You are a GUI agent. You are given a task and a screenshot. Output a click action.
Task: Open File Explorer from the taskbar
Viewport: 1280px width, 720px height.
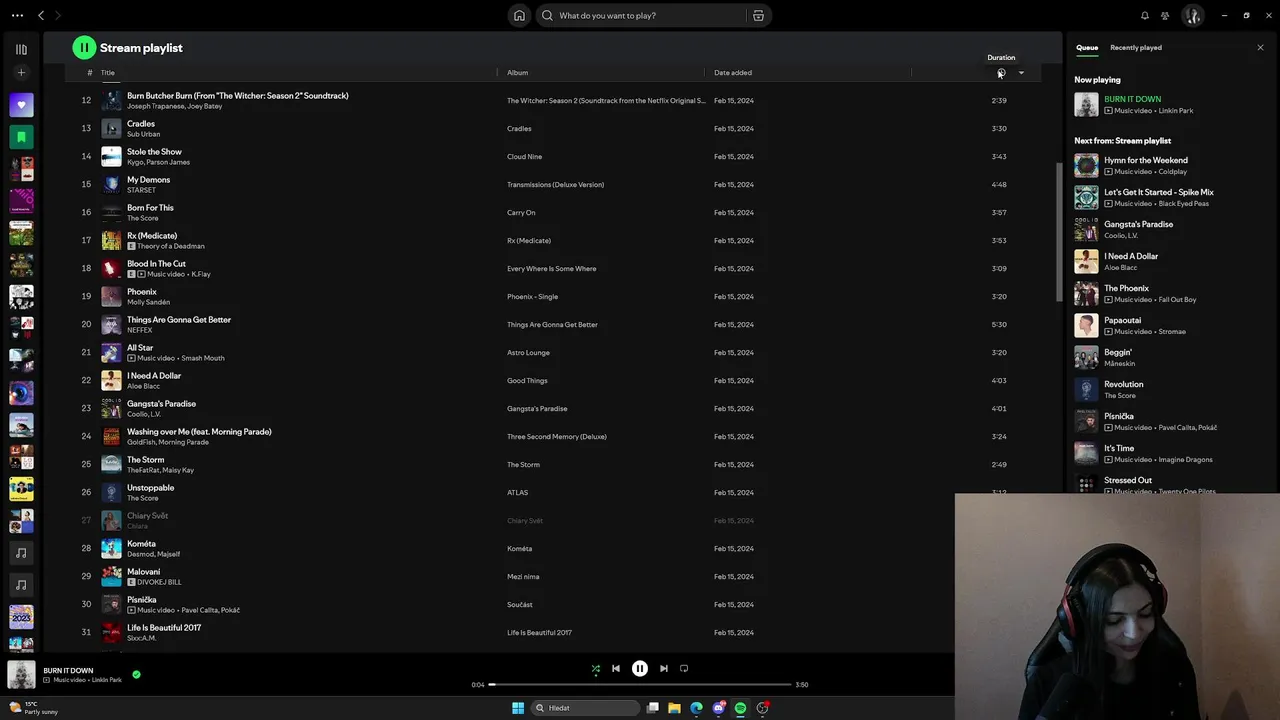674,707
